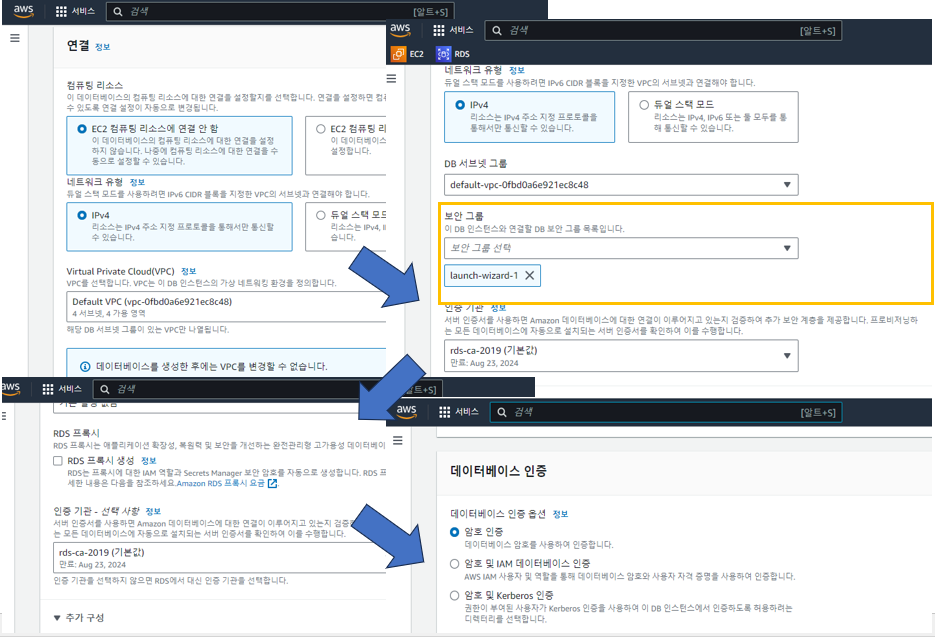
Task: Open the 서비스 grid menu above RDS 프록시 panel
Action: pyautogui.click(x=62, y=389)
